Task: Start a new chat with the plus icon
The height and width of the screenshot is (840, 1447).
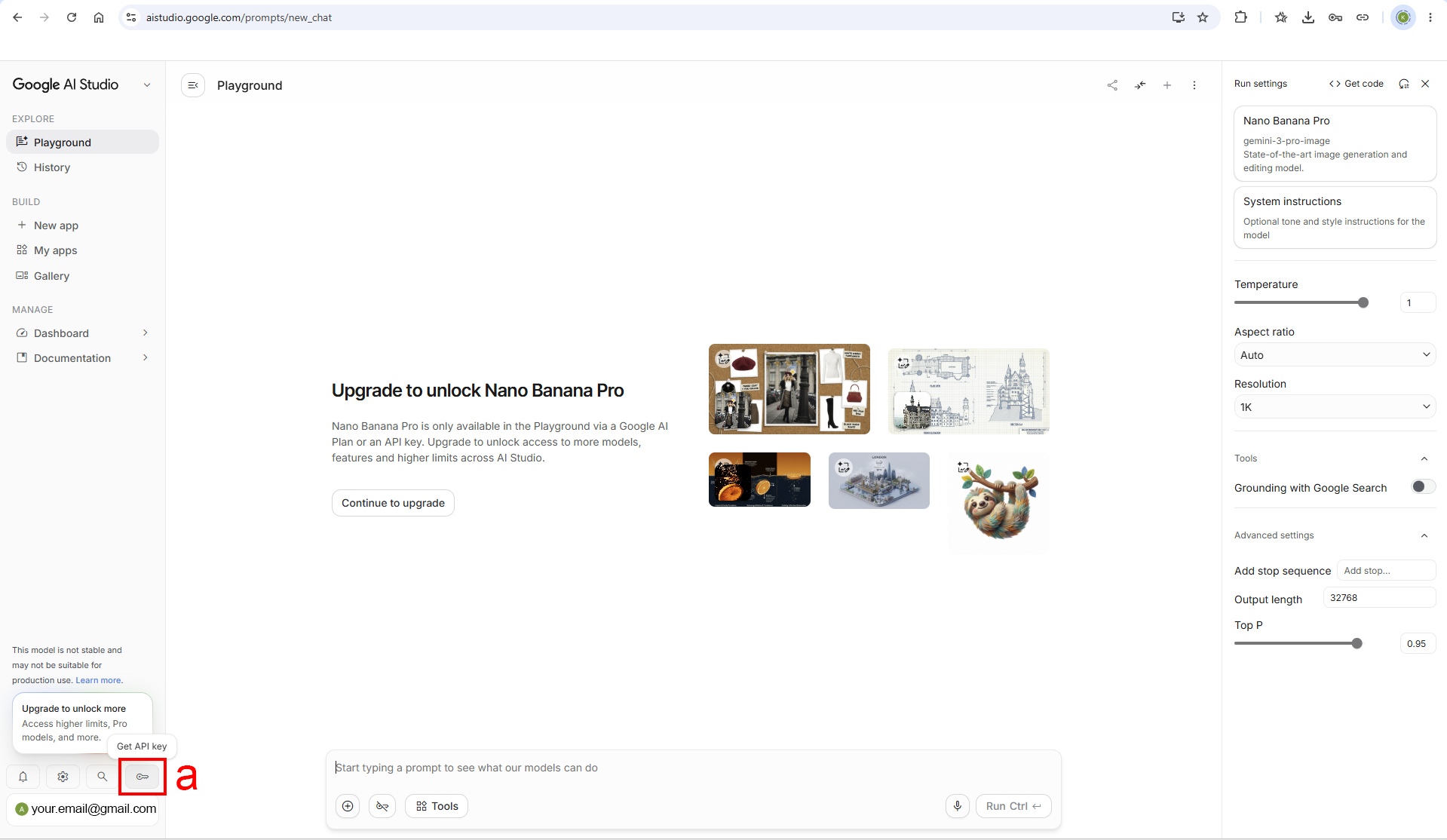Action: point(1167,85)
